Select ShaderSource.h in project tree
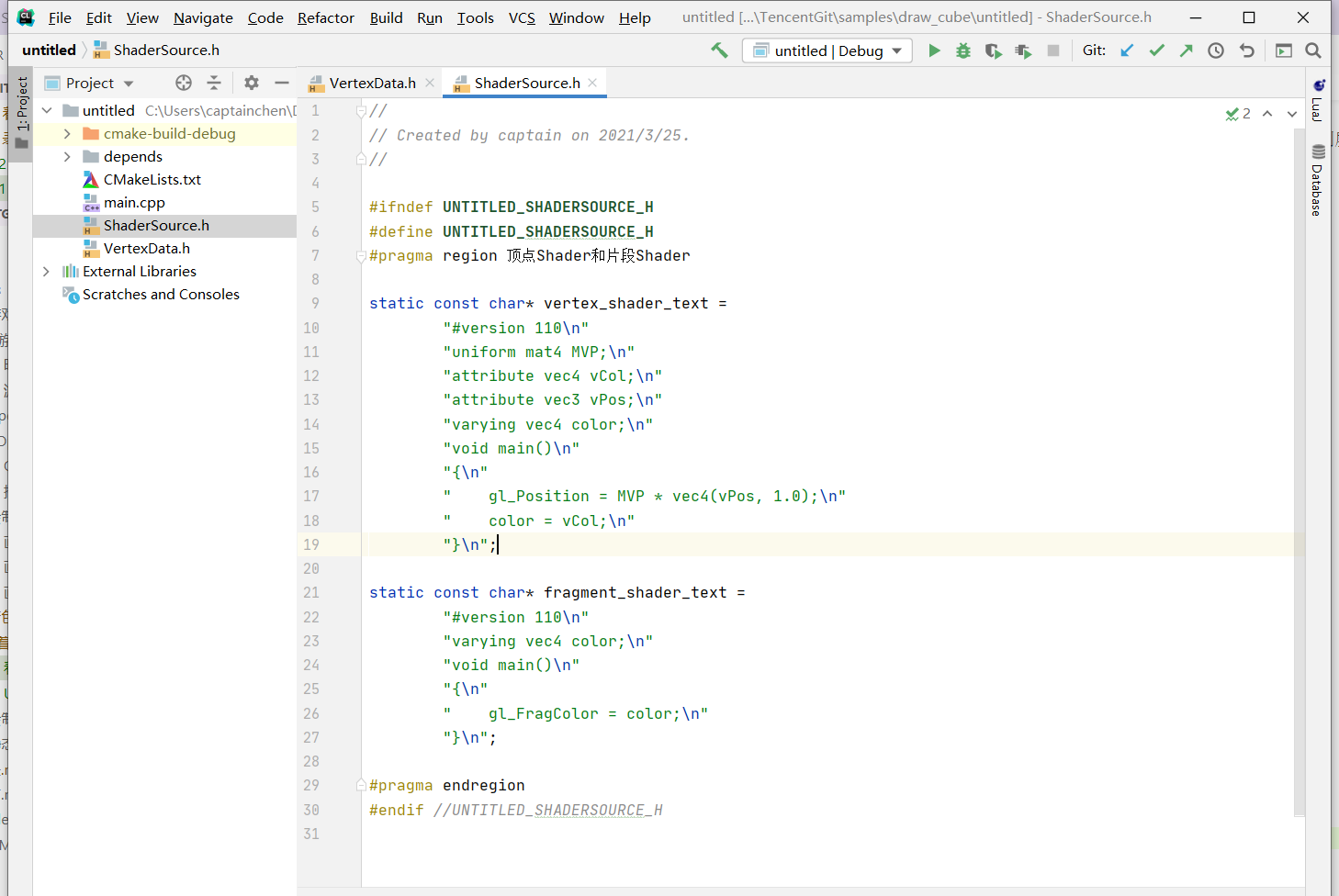The width and height of the screenshot is (1339, 896). (x=156, y=225)
